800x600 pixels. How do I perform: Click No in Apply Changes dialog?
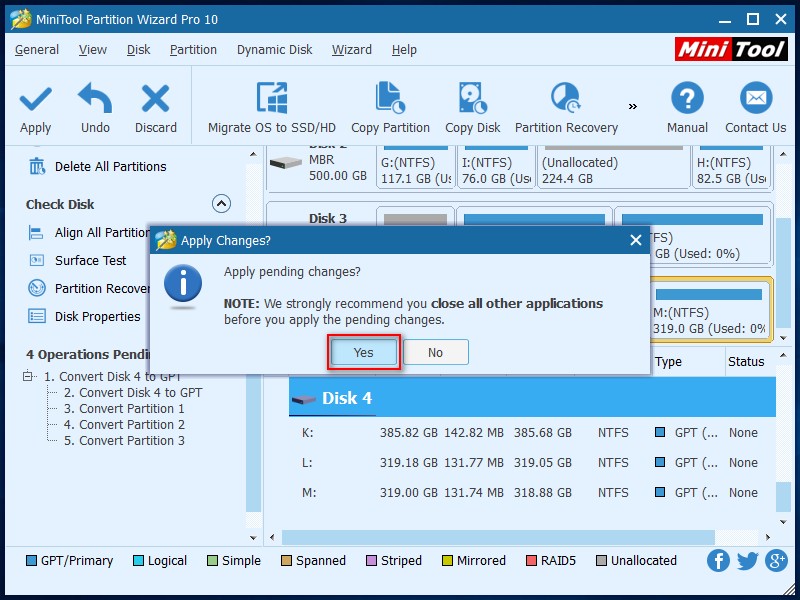click(x=435, y=352)
